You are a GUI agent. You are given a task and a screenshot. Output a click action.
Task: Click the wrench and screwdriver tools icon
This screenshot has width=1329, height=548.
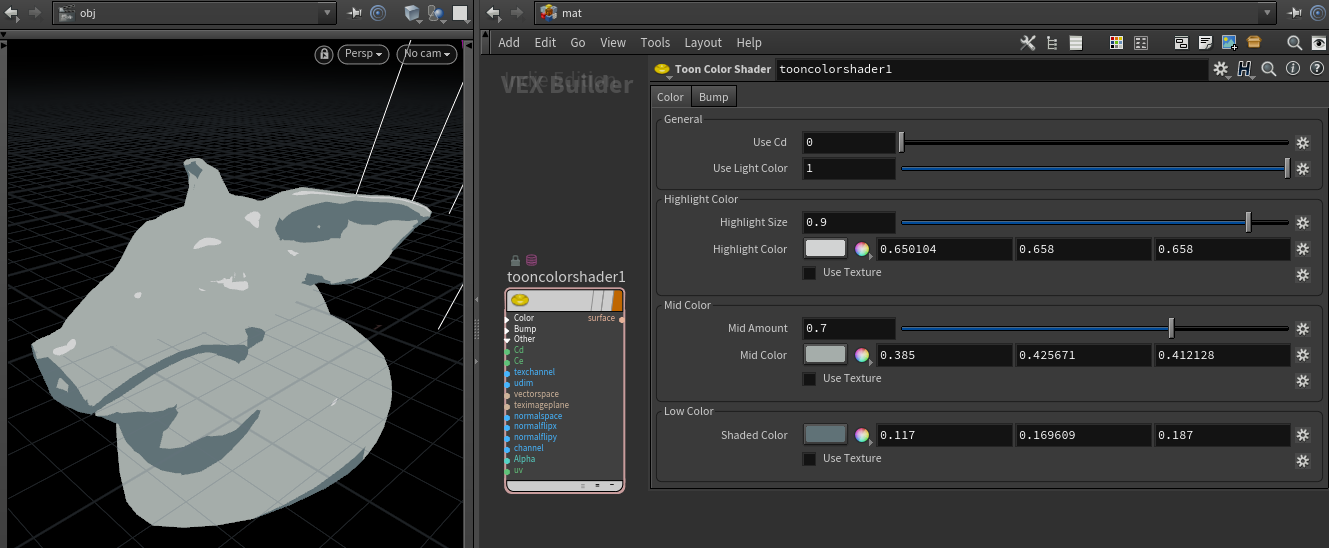tap(1028, 43)
